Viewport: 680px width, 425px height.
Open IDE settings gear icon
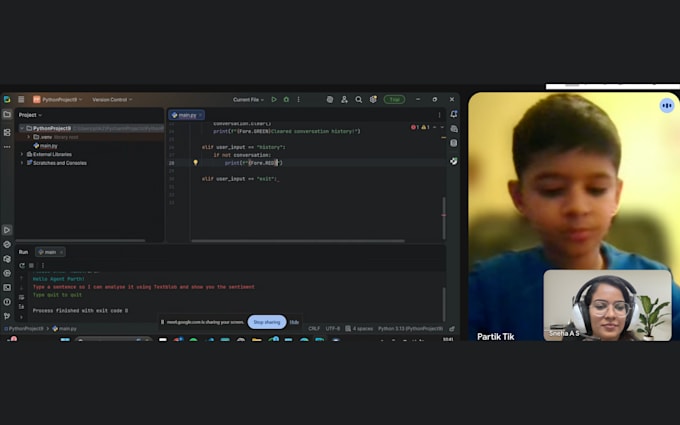tap(373, 99)
